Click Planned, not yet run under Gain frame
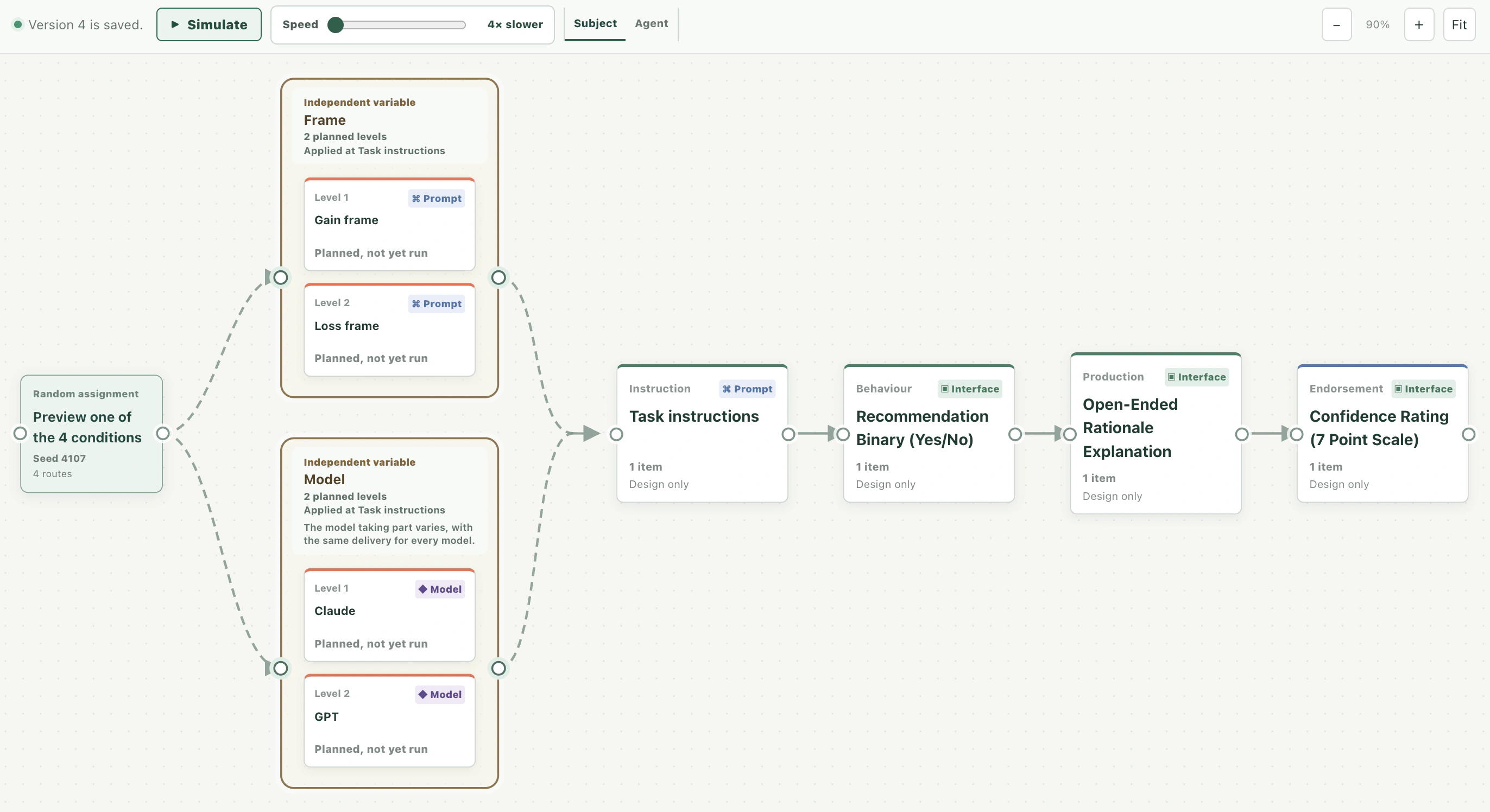 pos(371,253)
